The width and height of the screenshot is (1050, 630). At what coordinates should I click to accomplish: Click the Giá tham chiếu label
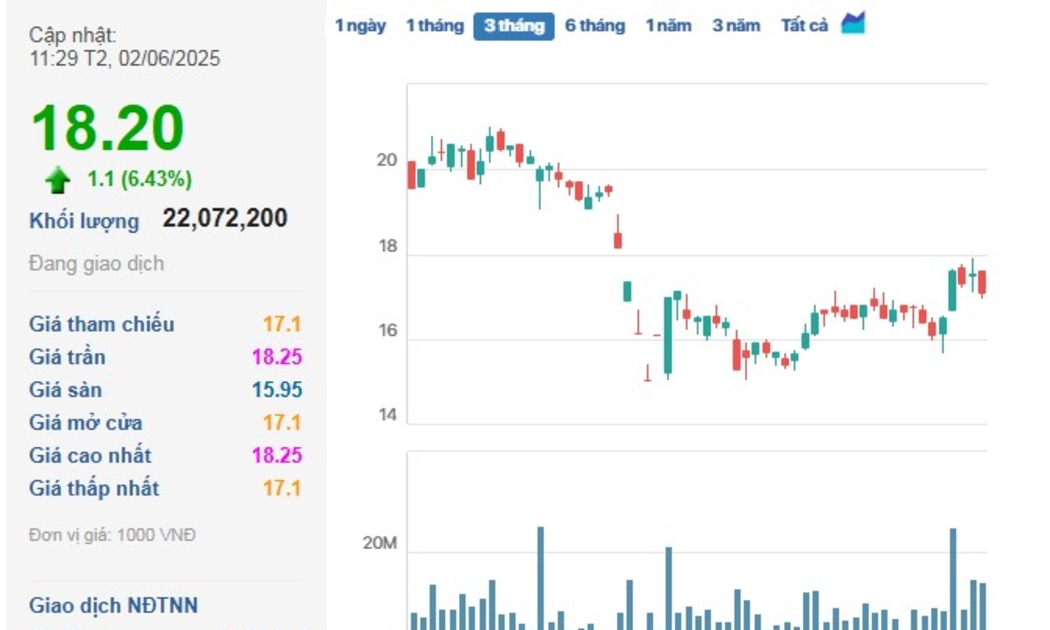coord(101,324)
